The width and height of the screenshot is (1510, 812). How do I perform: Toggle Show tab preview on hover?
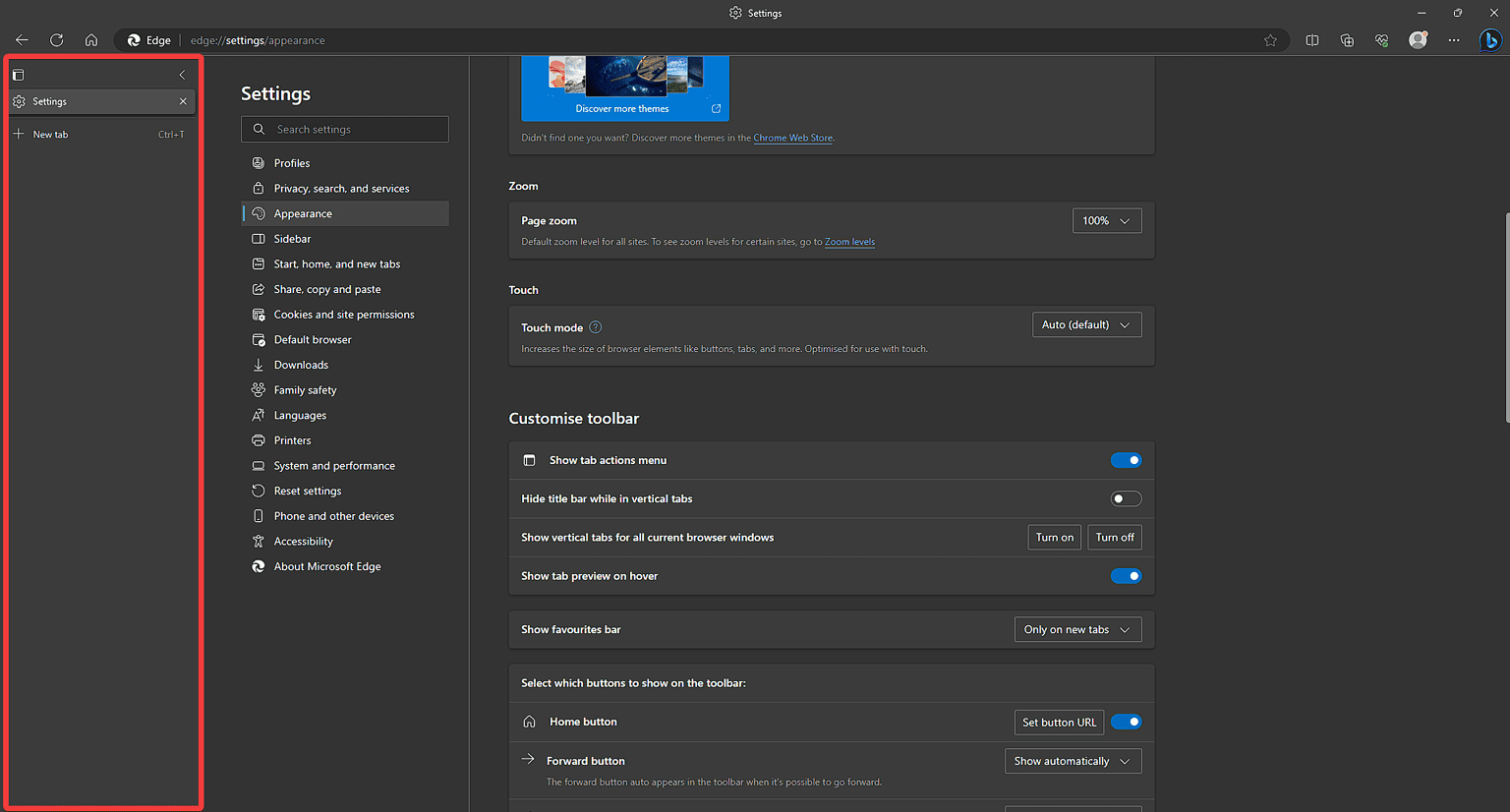pyautogui.click(x=1126, y=576)
